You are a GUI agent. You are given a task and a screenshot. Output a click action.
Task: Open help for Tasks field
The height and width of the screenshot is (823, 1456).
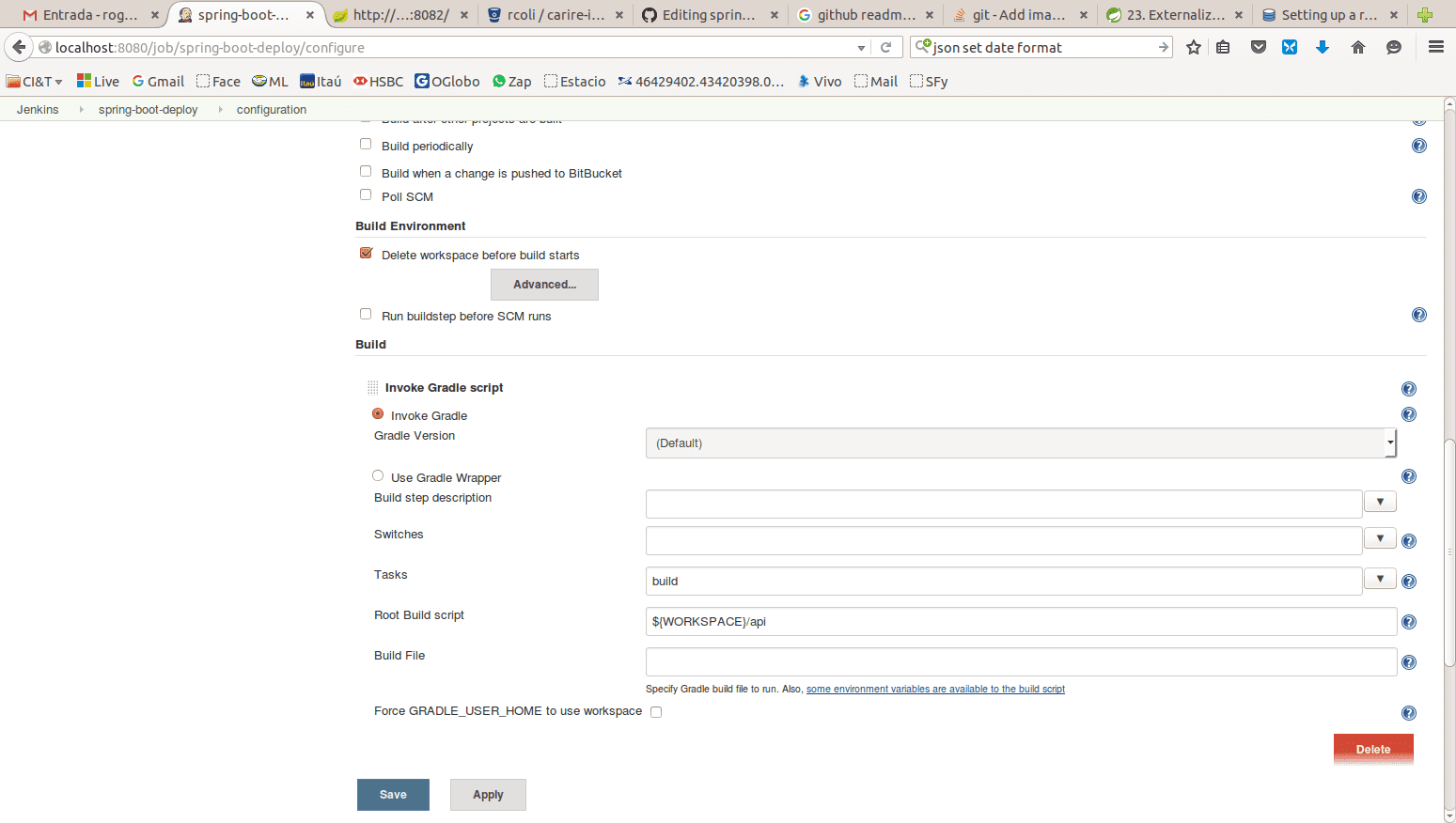pyautogui.click(x=1409, y=582)
